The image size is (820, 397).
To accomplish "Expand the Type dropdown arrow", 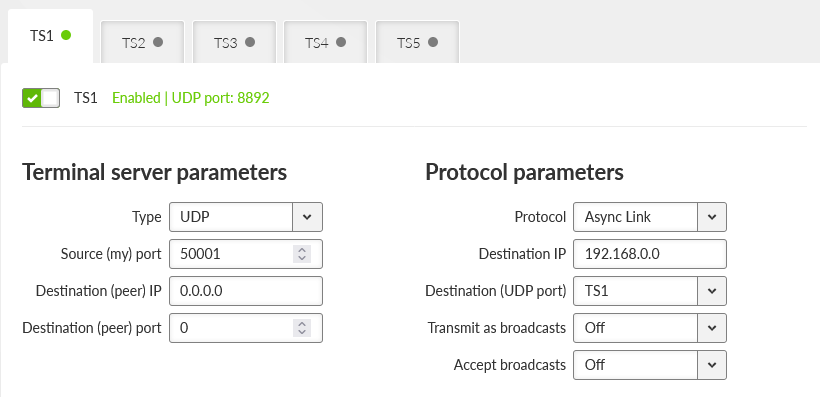I will coord(307,217).
